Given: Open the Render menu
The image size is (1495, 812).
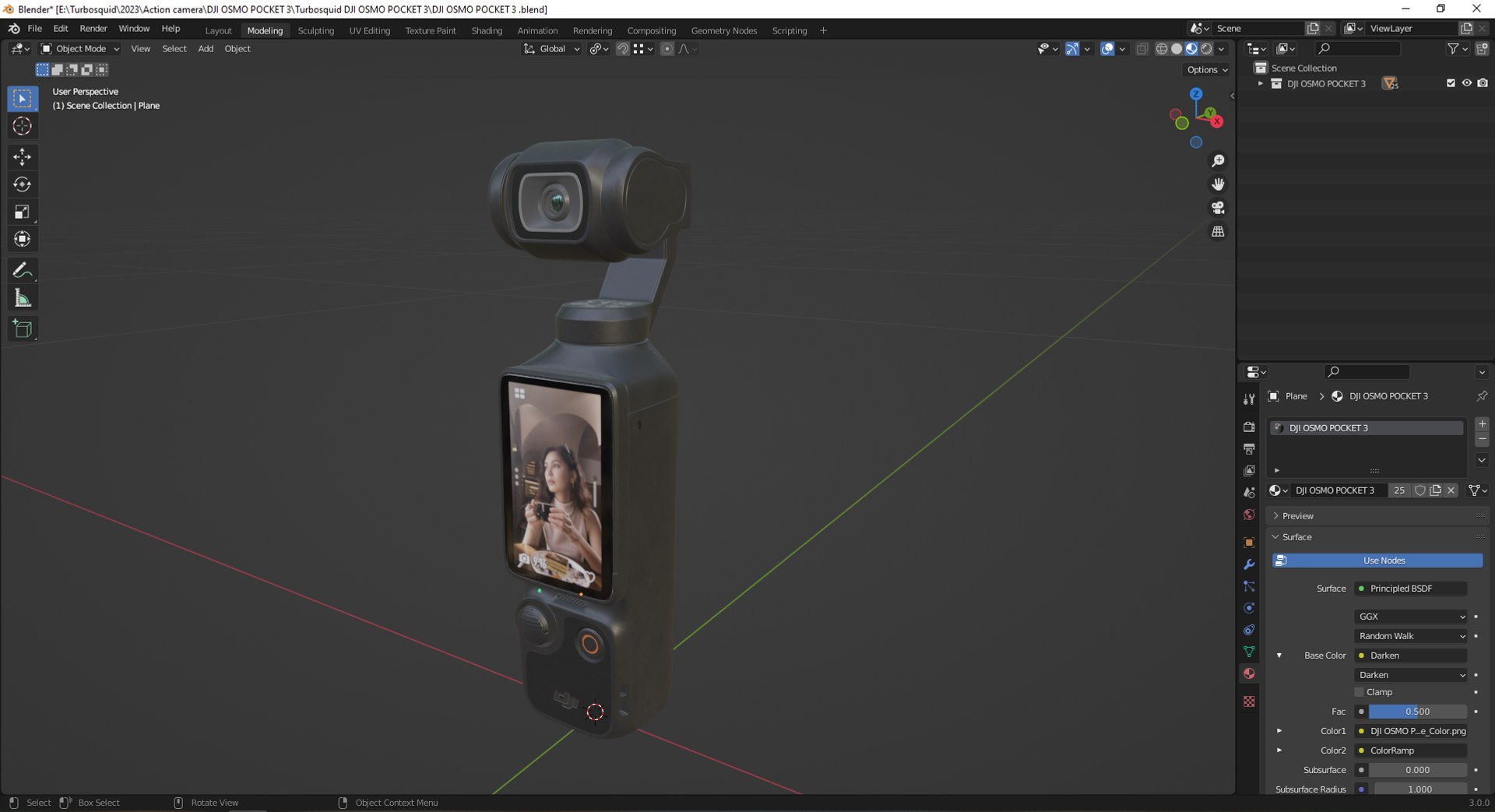Looking at the screenshot, I should [x=93, y=29].
